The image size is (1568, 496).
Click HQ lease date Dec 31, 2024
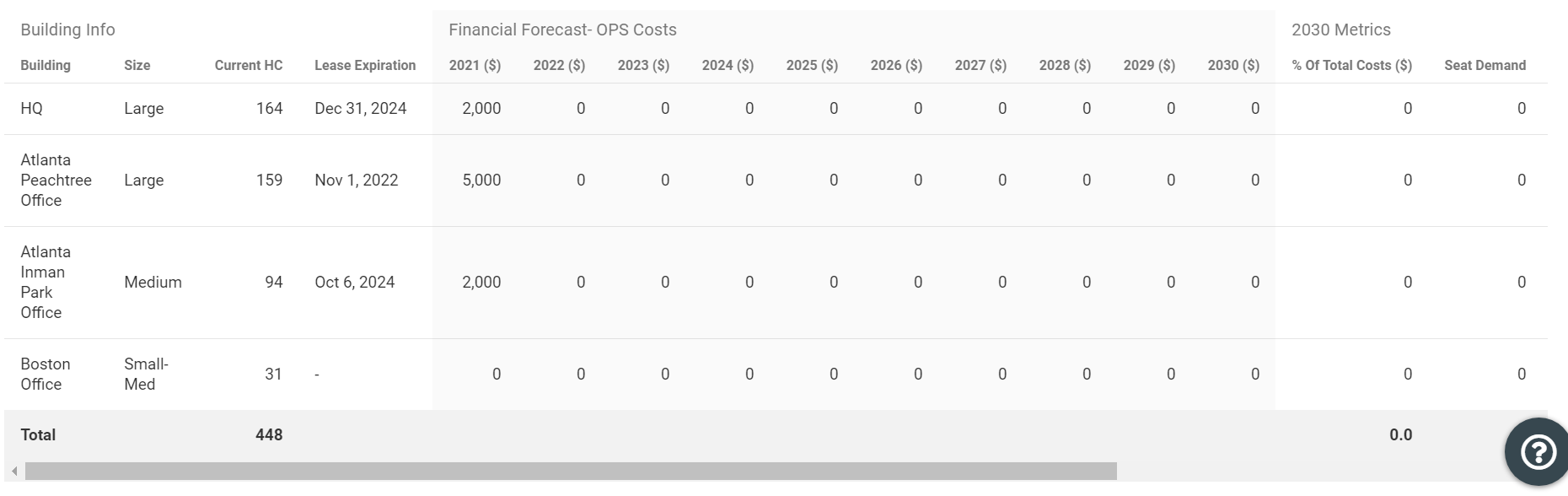360,109
